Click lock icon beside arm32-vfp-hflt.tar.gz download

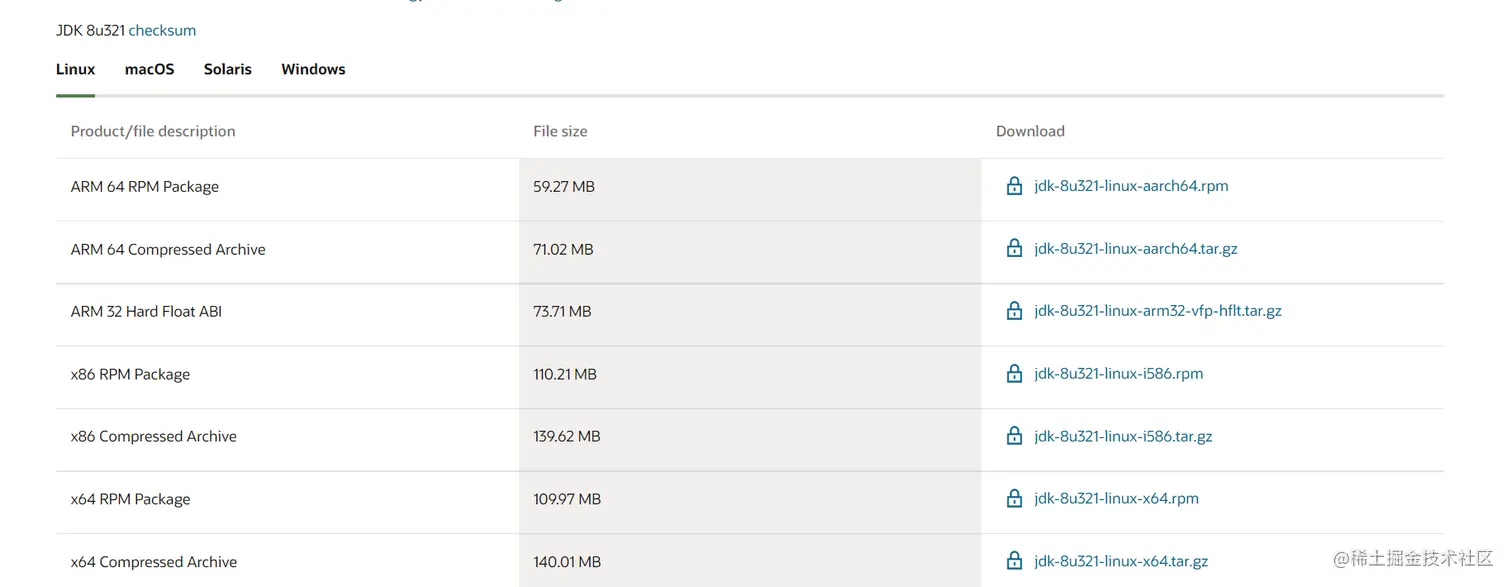[x=1014, y=311]
